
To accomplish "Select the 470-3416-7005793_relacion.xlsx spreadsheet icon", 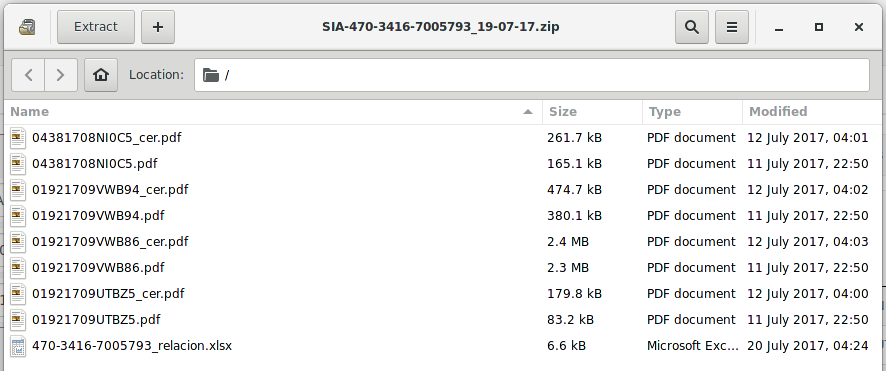I will [x=18, y=346].
